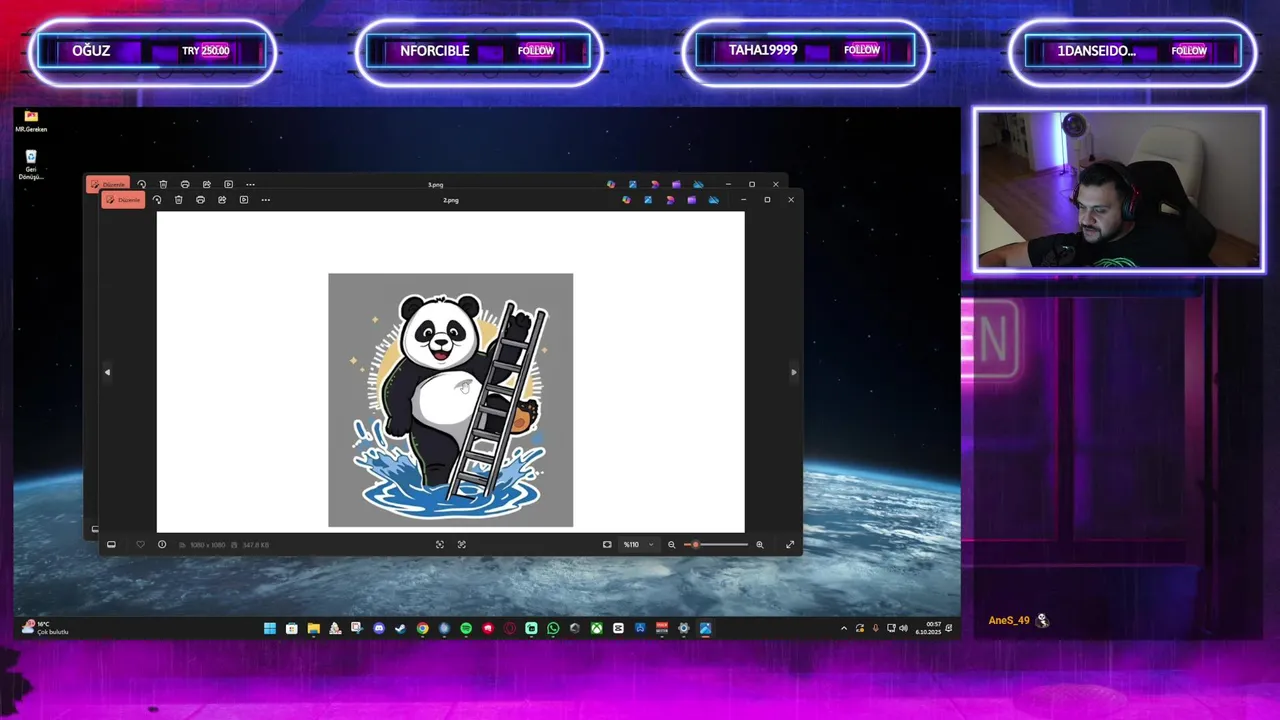Click the 347.8 KB file size text
This screenshot has height=720, width=1280.
[x=256, y=545]
